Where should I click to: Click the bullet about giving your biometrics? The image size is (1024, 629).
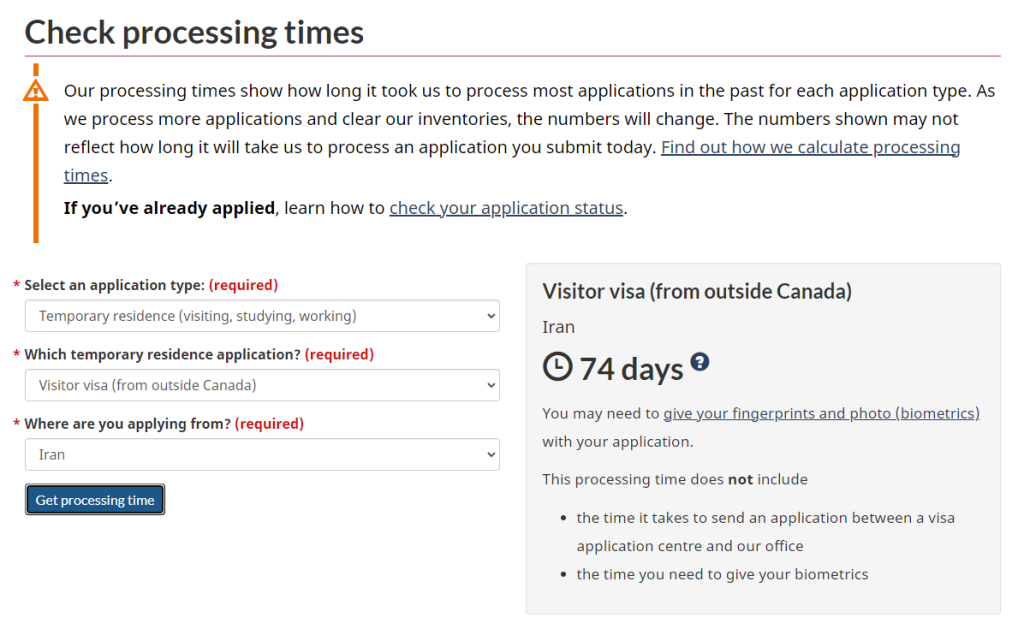[722, 574]
